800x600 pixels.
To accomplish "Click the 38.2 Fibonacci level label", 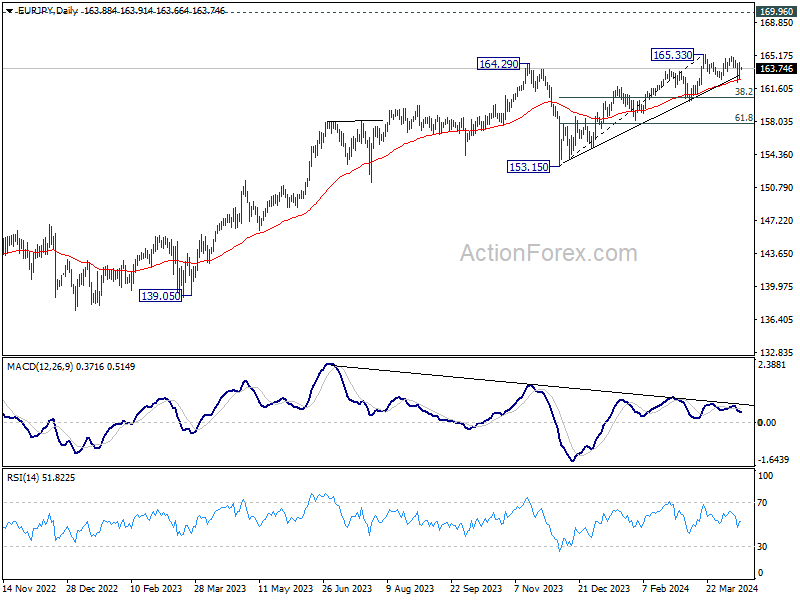I will 743,91.
